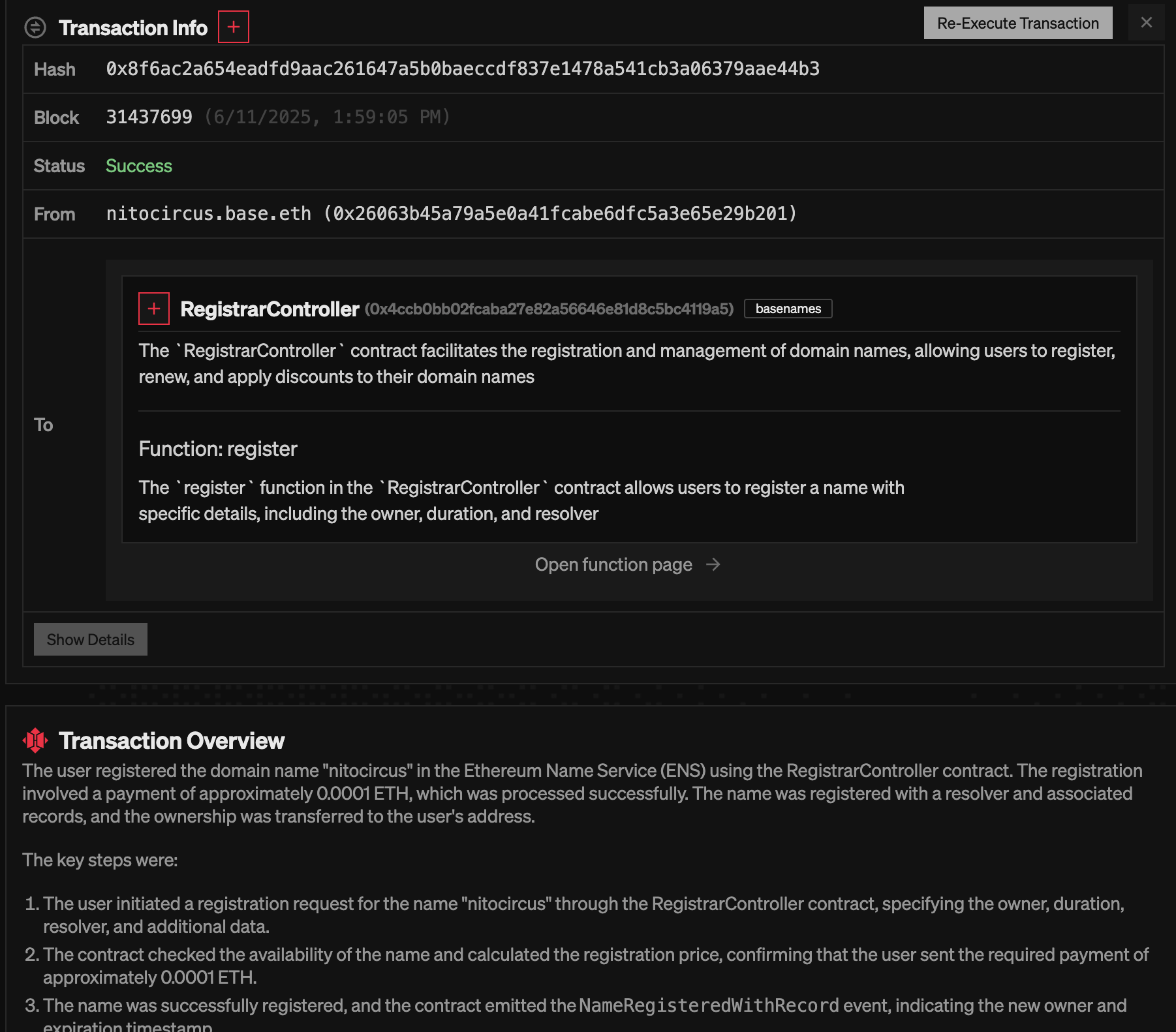Viewport: 1176px width, 1032px height.
Task: Click the red plus icon beside RegistrarController
Action: (153, 309)
